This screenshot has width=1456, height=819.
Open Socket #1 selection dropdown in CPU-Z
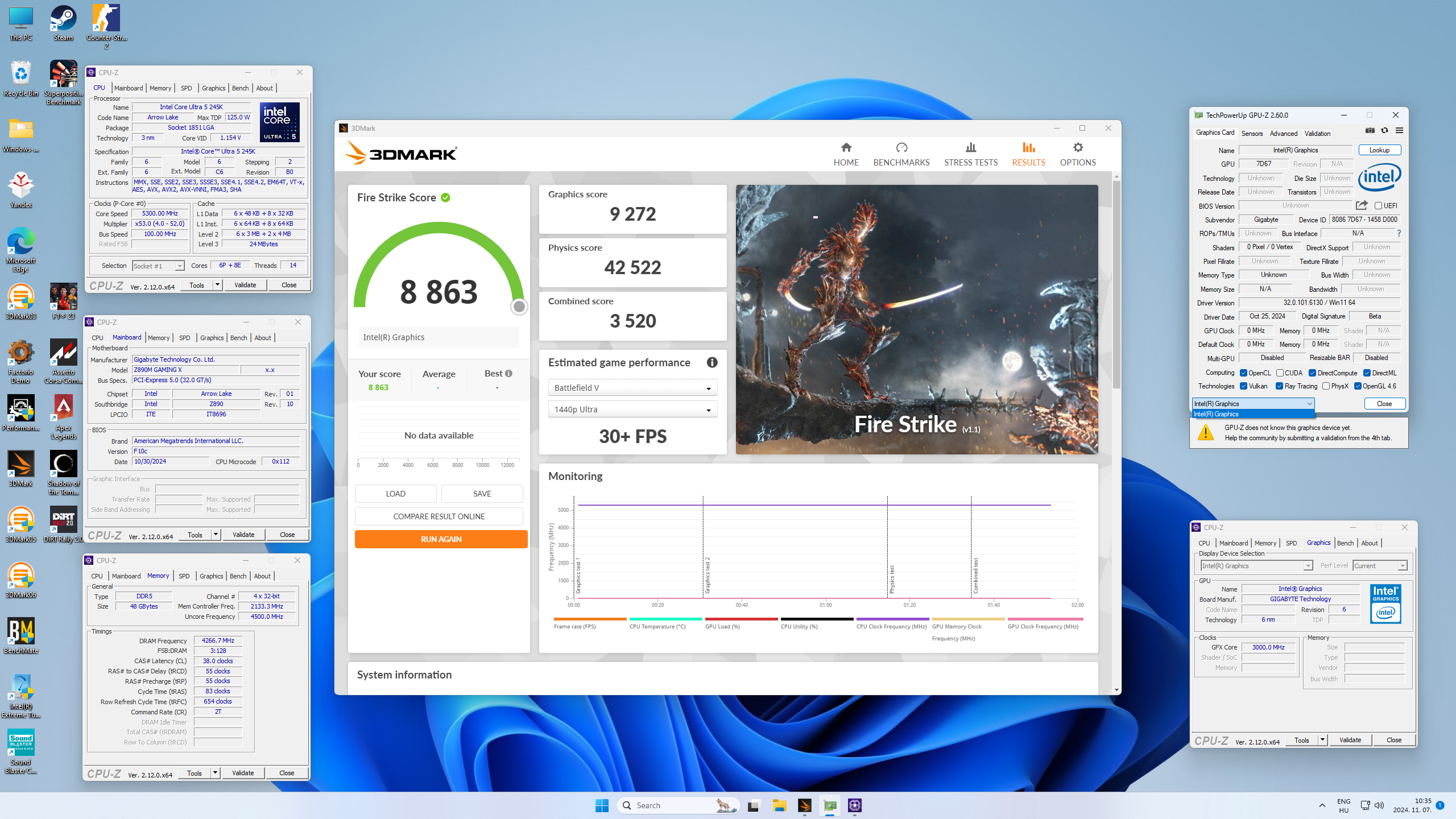point(159,266)
